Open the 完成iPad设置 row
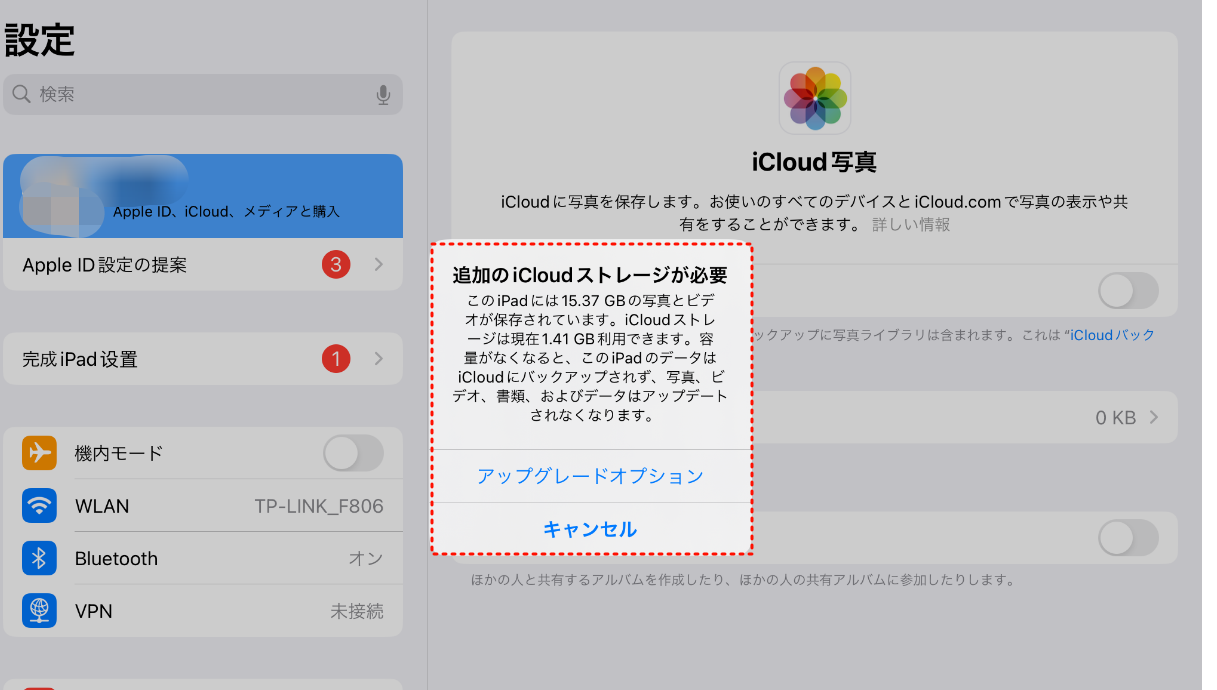1217x690 pixels. (x=203, y=359)
